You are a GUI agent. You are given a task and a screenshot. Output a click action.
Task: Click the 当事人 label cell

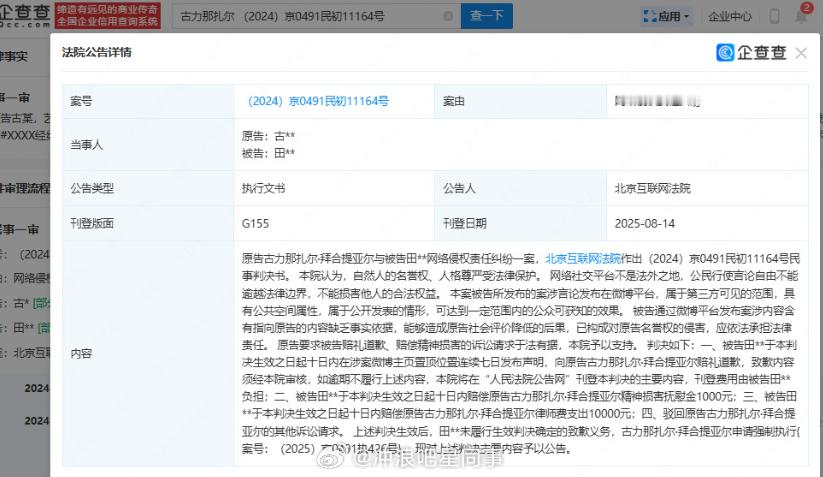tap(148, 145)
